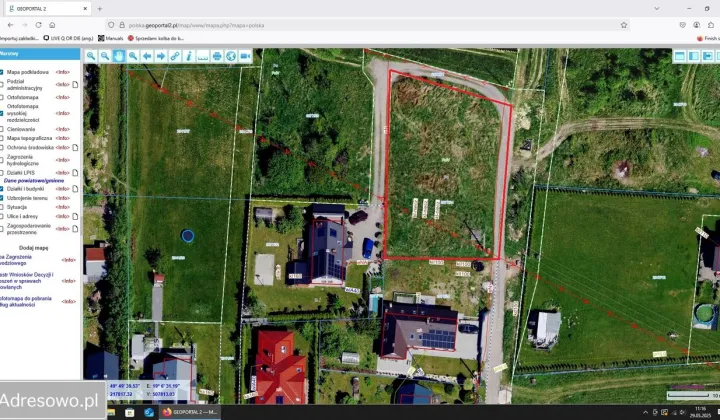
Task: Go to next map view with right arrow
Action: (x=161, y=56)
